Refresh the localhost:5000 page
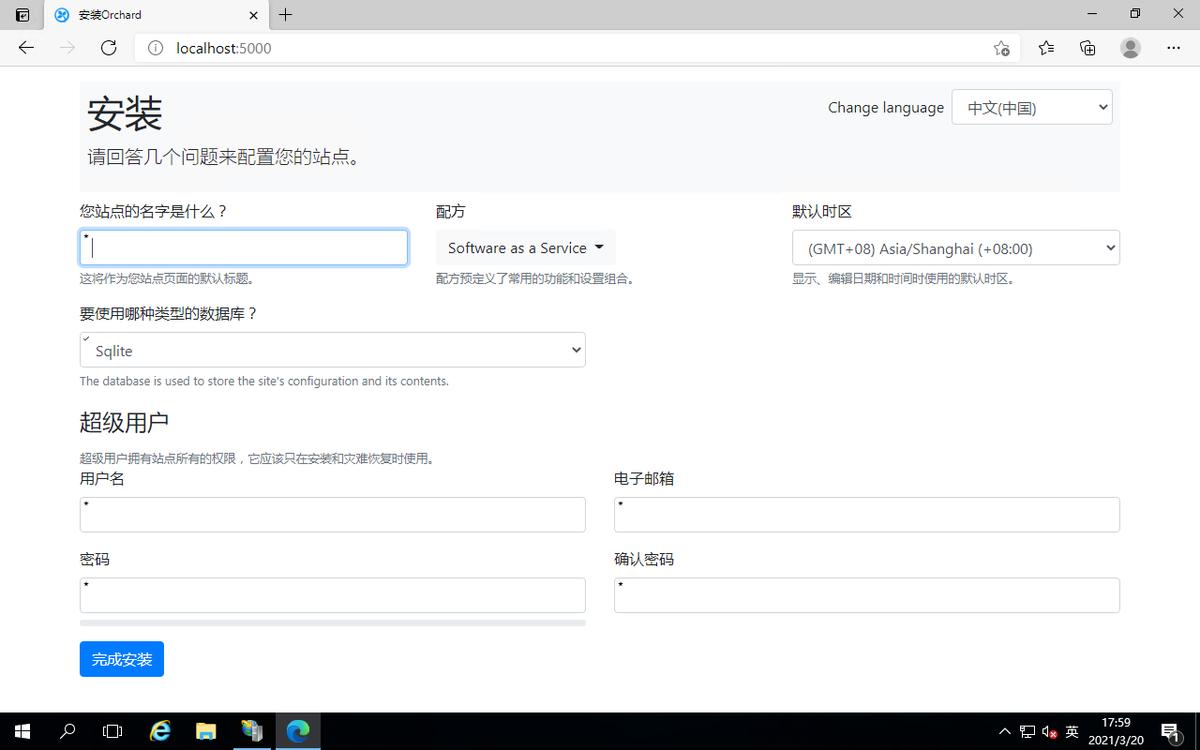This screenshot has width=1200, height=750. [x=108, y=47]
